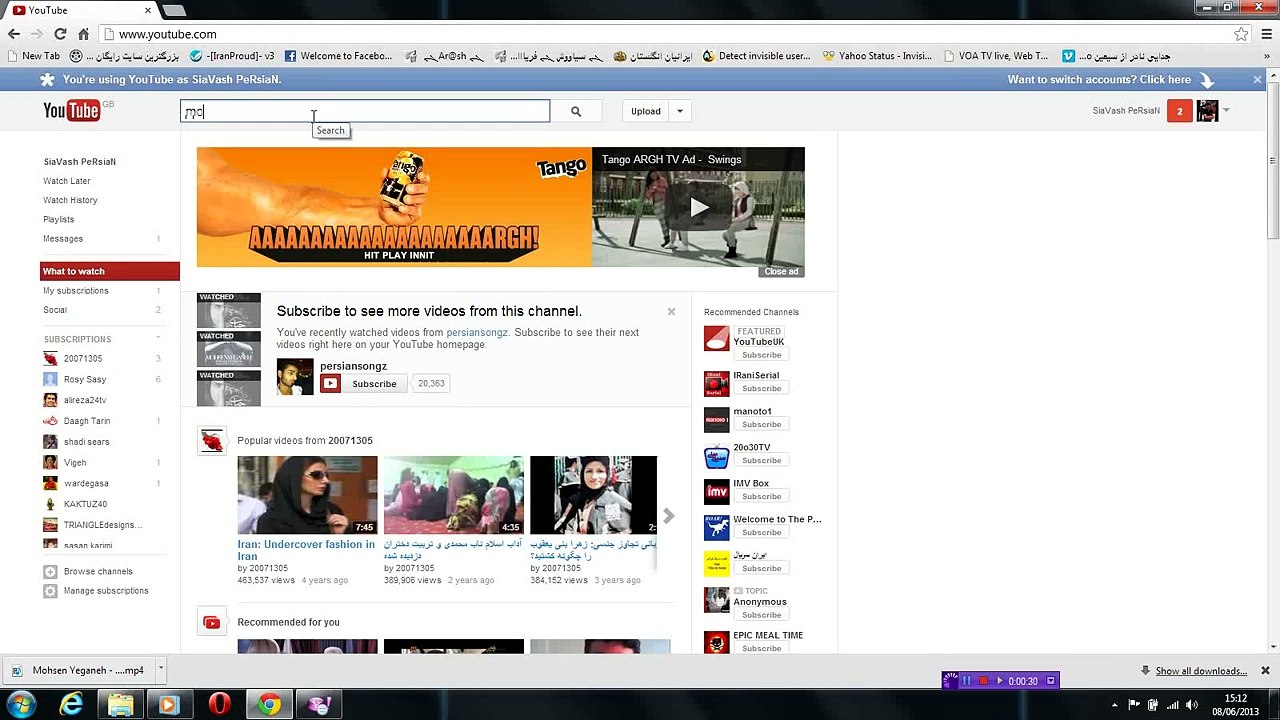This screenshot has width=1280, height=720.
Task: Click 'Show all downloads...' link
Action: coord(1201,671)
